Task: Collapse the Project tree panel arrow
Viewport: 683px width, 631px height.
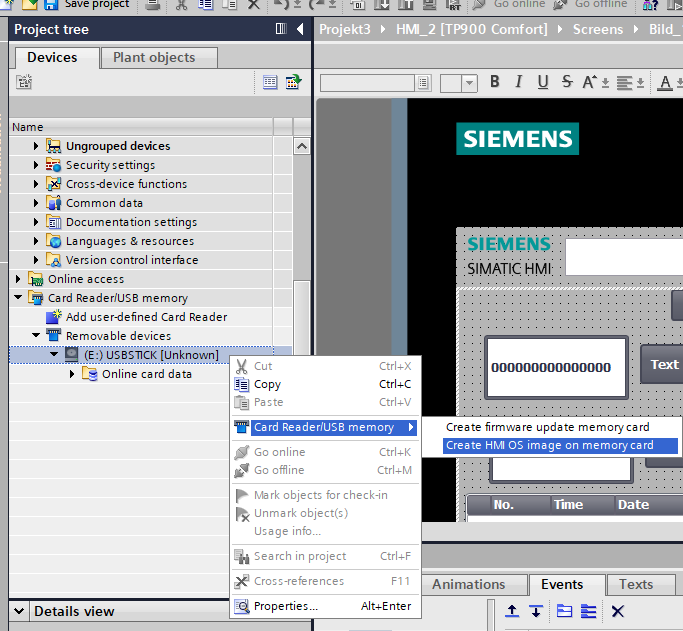Action: click(300, 29)
